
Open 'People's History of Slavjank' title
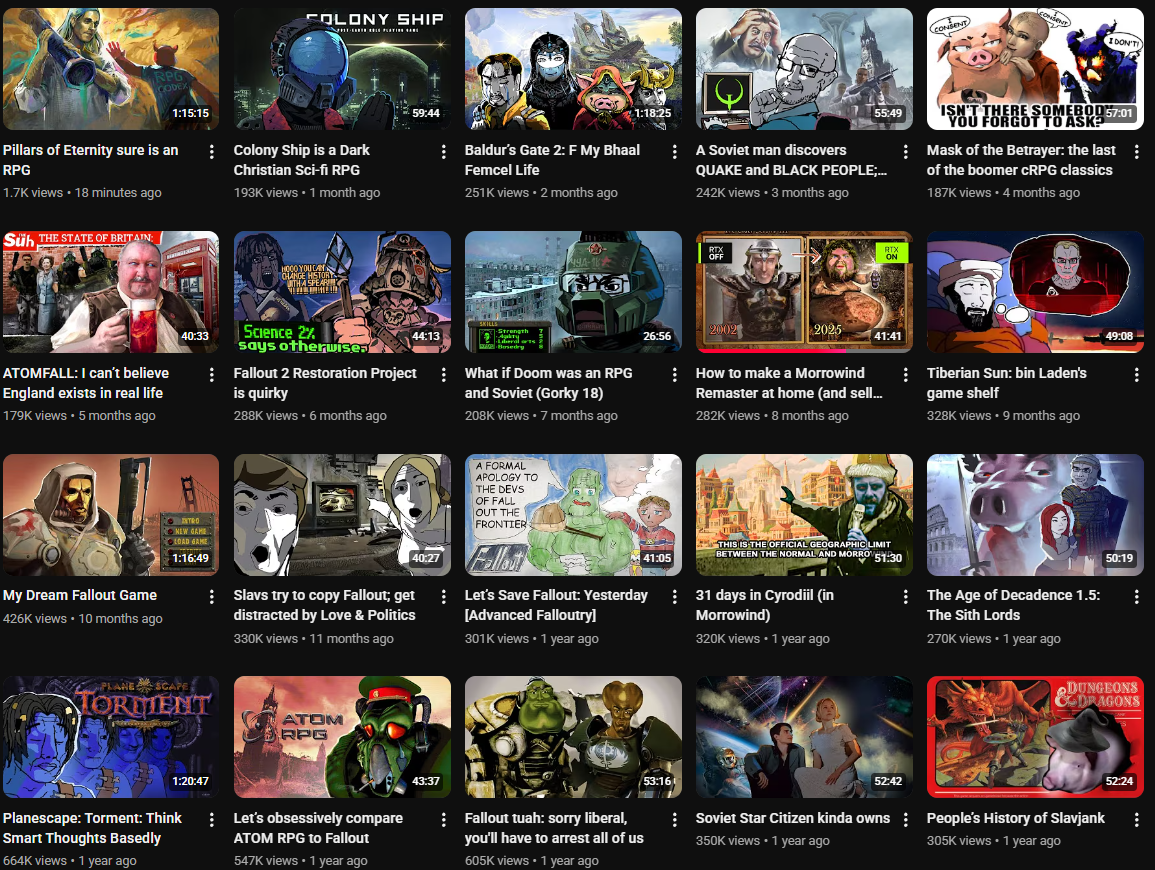tap(1016, 818)
